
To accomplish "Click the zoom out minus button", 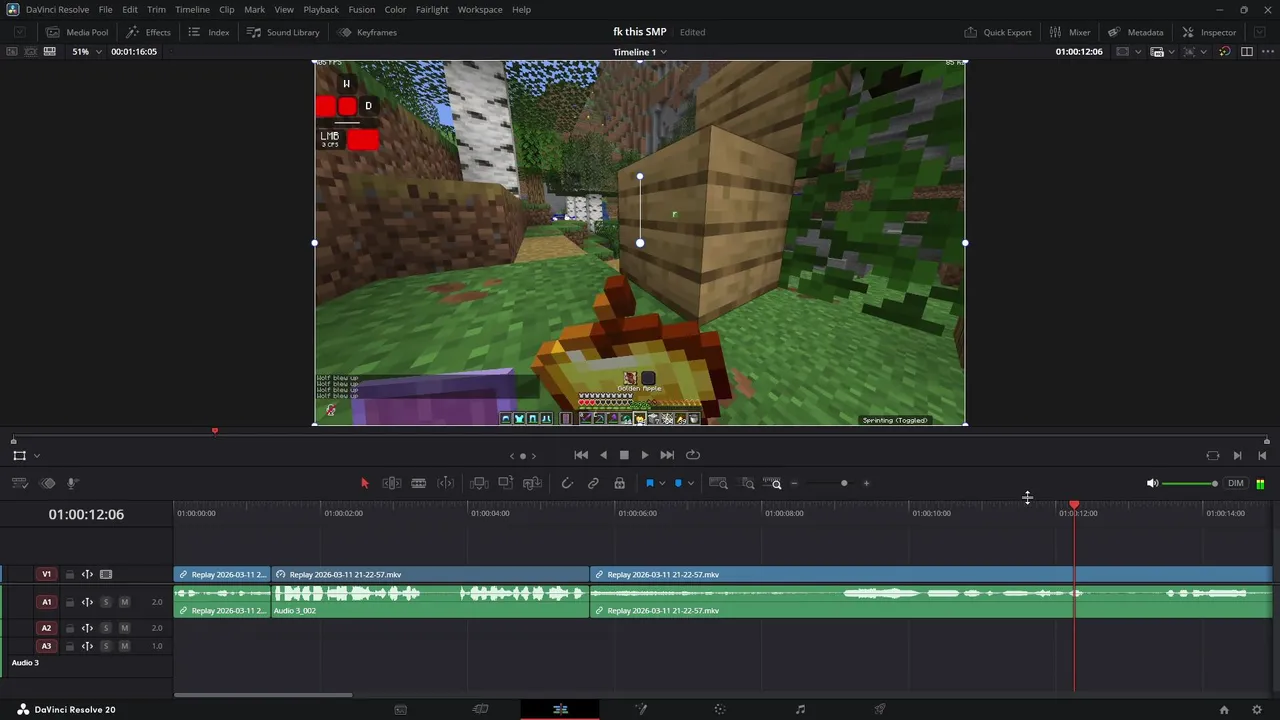I will pyautogui.click(x=794, y=484).
